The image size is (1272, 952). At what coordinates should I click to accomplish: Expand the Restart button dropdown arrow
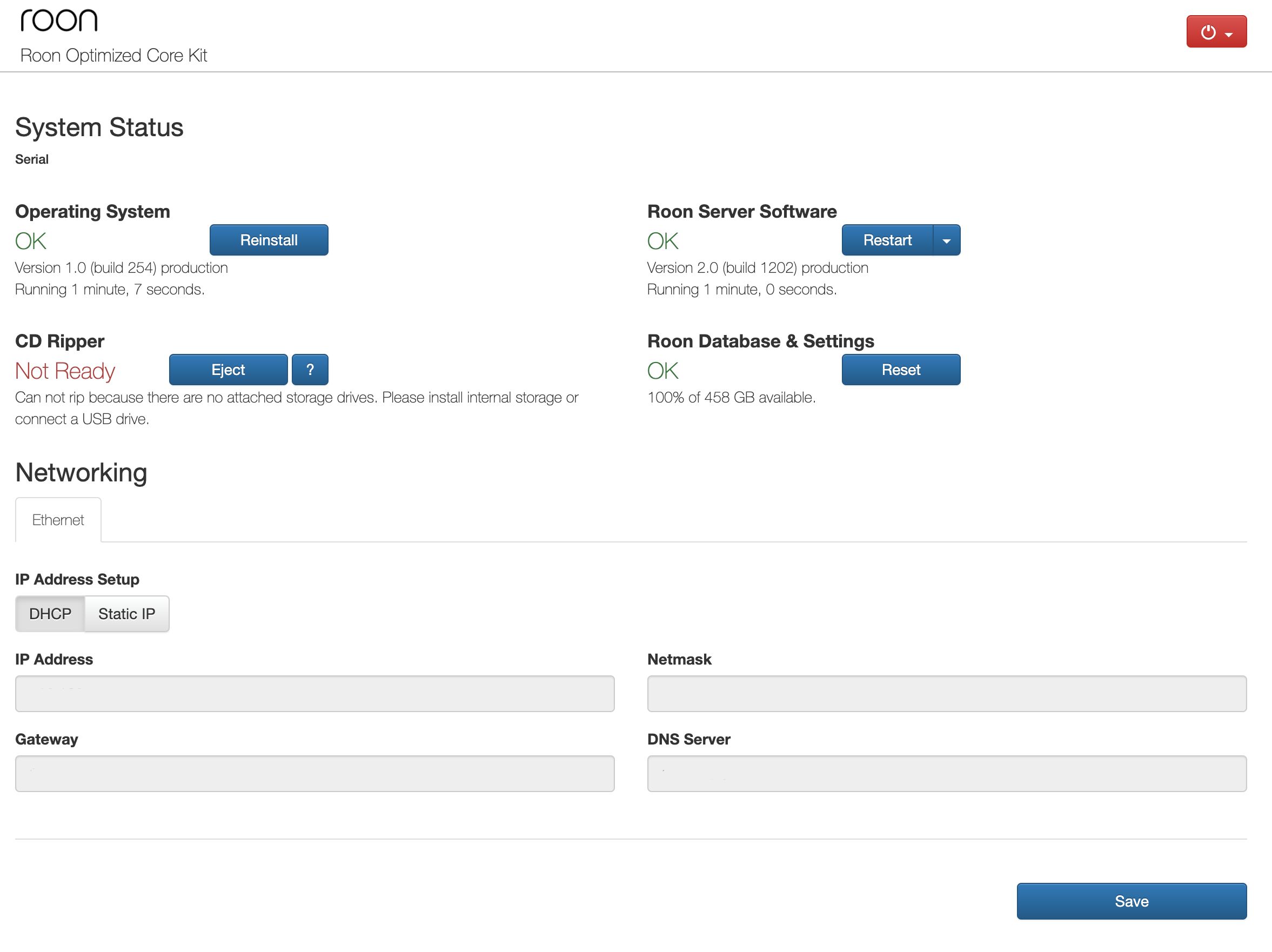947,240
